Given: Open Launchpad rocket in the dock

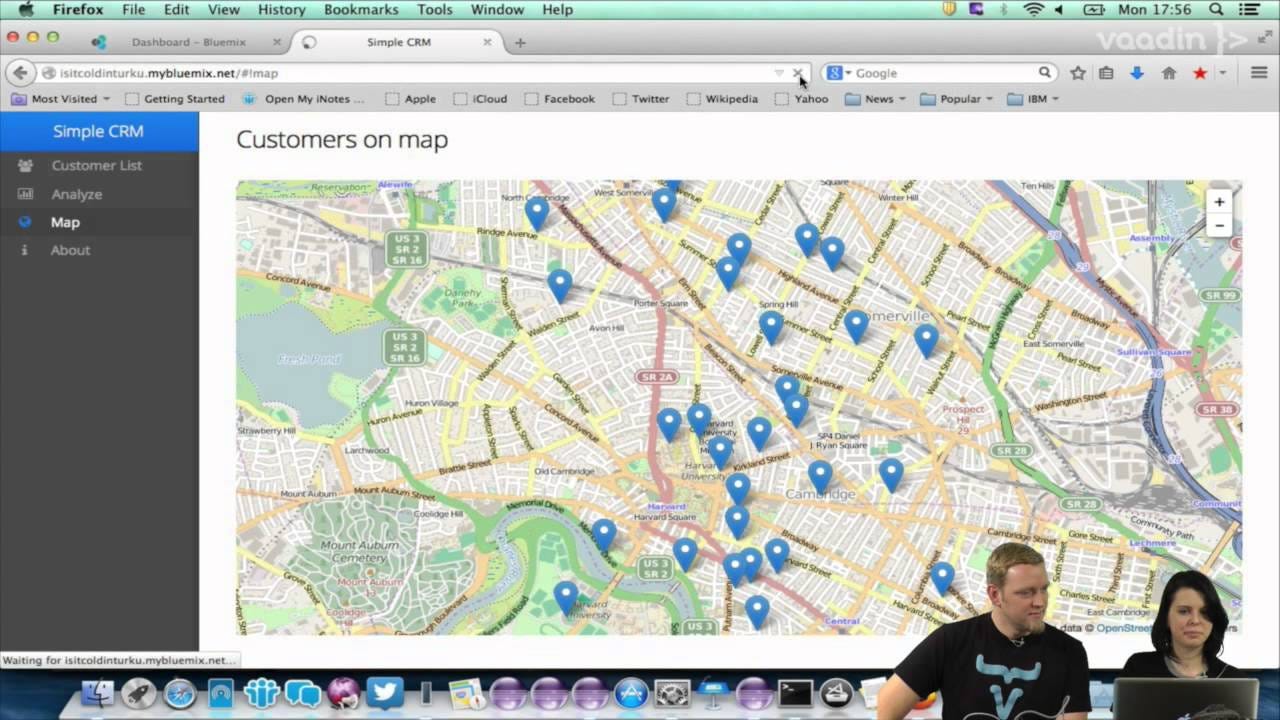Looking at the screenshot, I should [139, 693].
